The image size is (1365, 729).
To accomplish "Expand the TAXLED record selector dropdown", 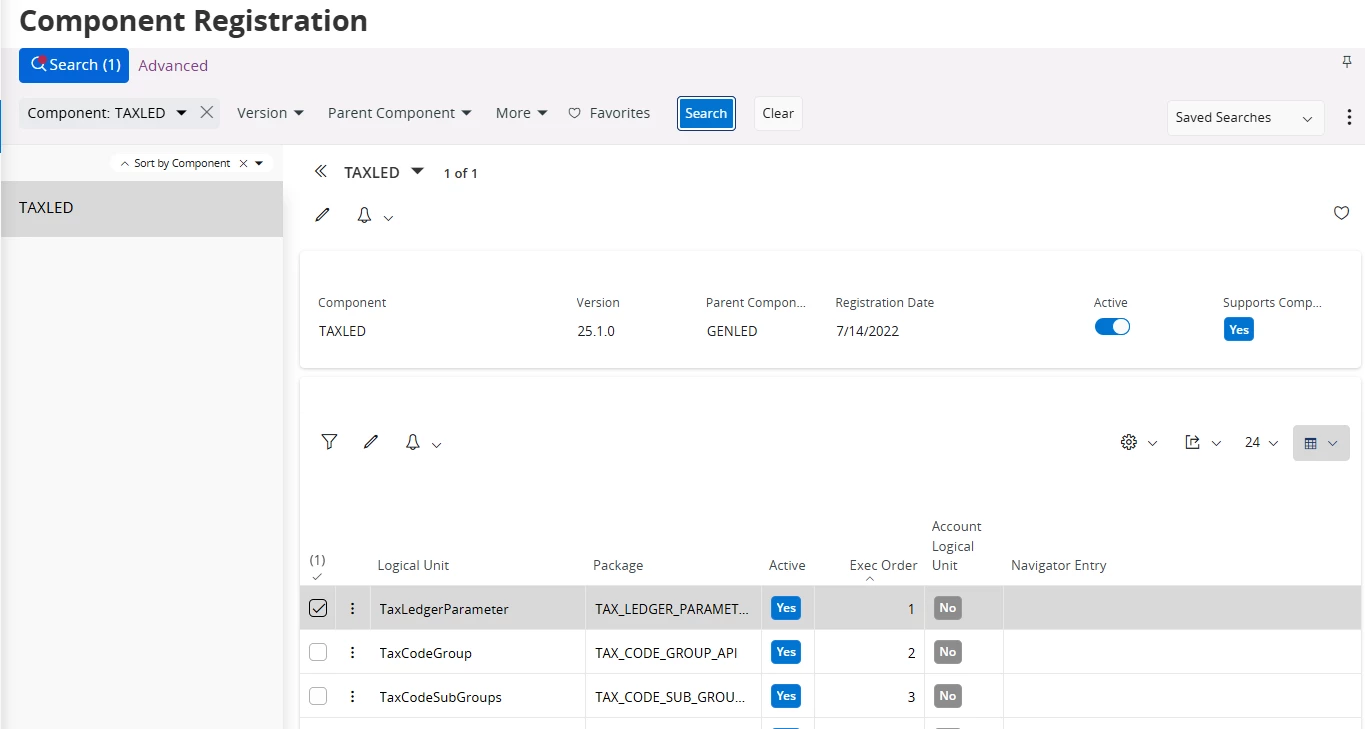I will click(418, 171).
